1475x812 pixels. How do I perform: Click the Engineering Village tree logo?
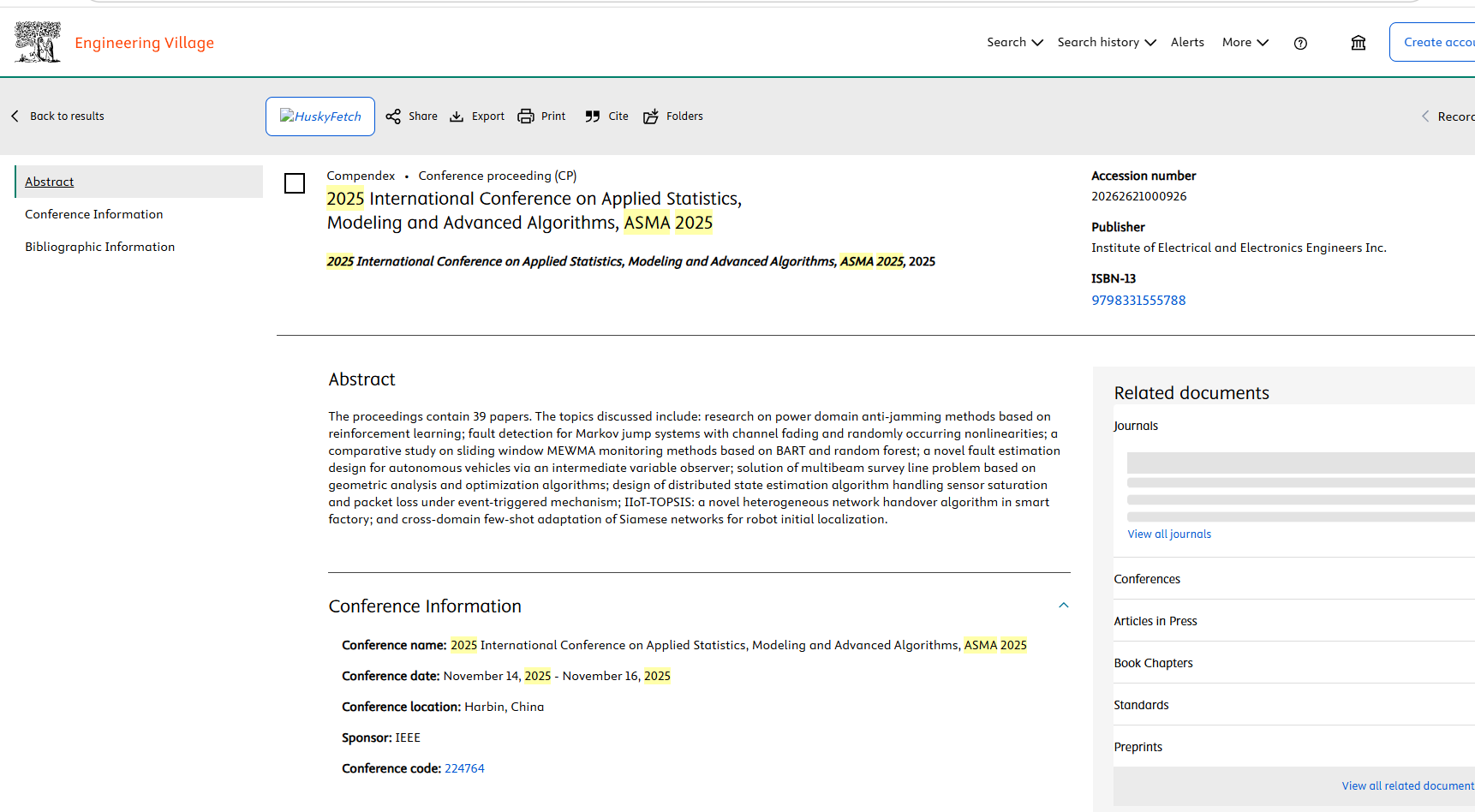pyautogui.click(x=38, y=42)
